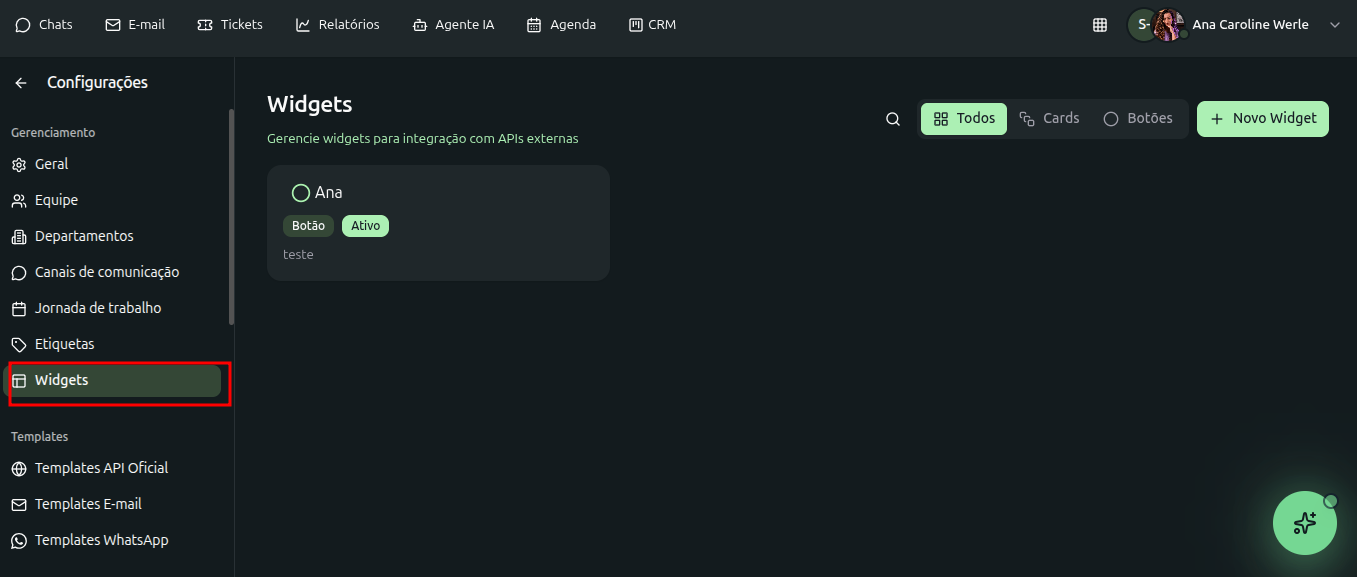Open the Agente IA menu
The image size is (1357, 577).
453,25
